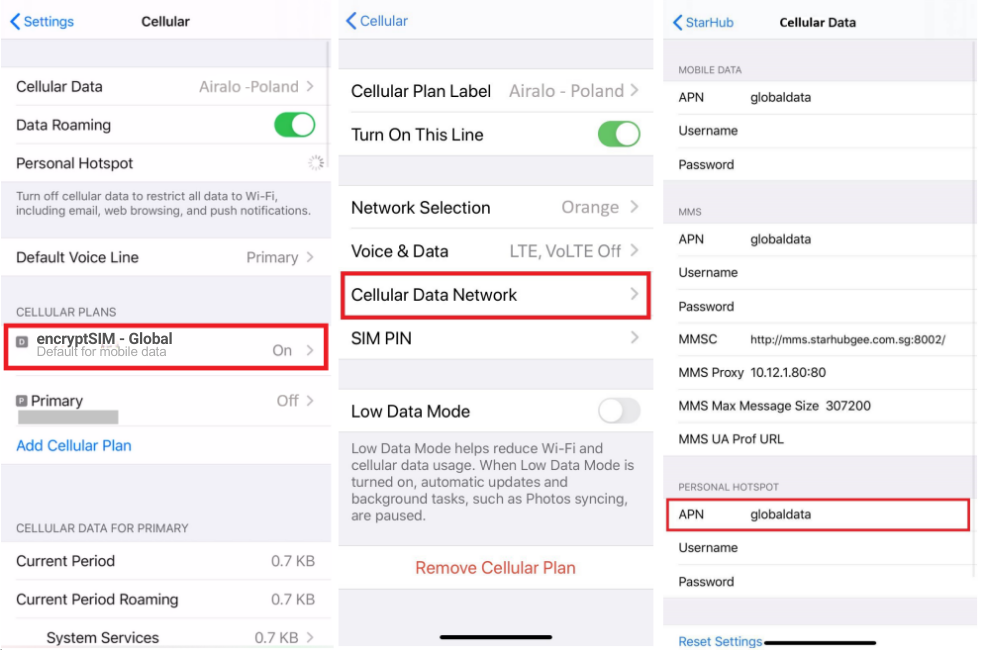Tap the encryptSIM plan SIM badge icon
The width and height of the screenshot is (981, 650).
pyautogui.click(x=22, y=342)
